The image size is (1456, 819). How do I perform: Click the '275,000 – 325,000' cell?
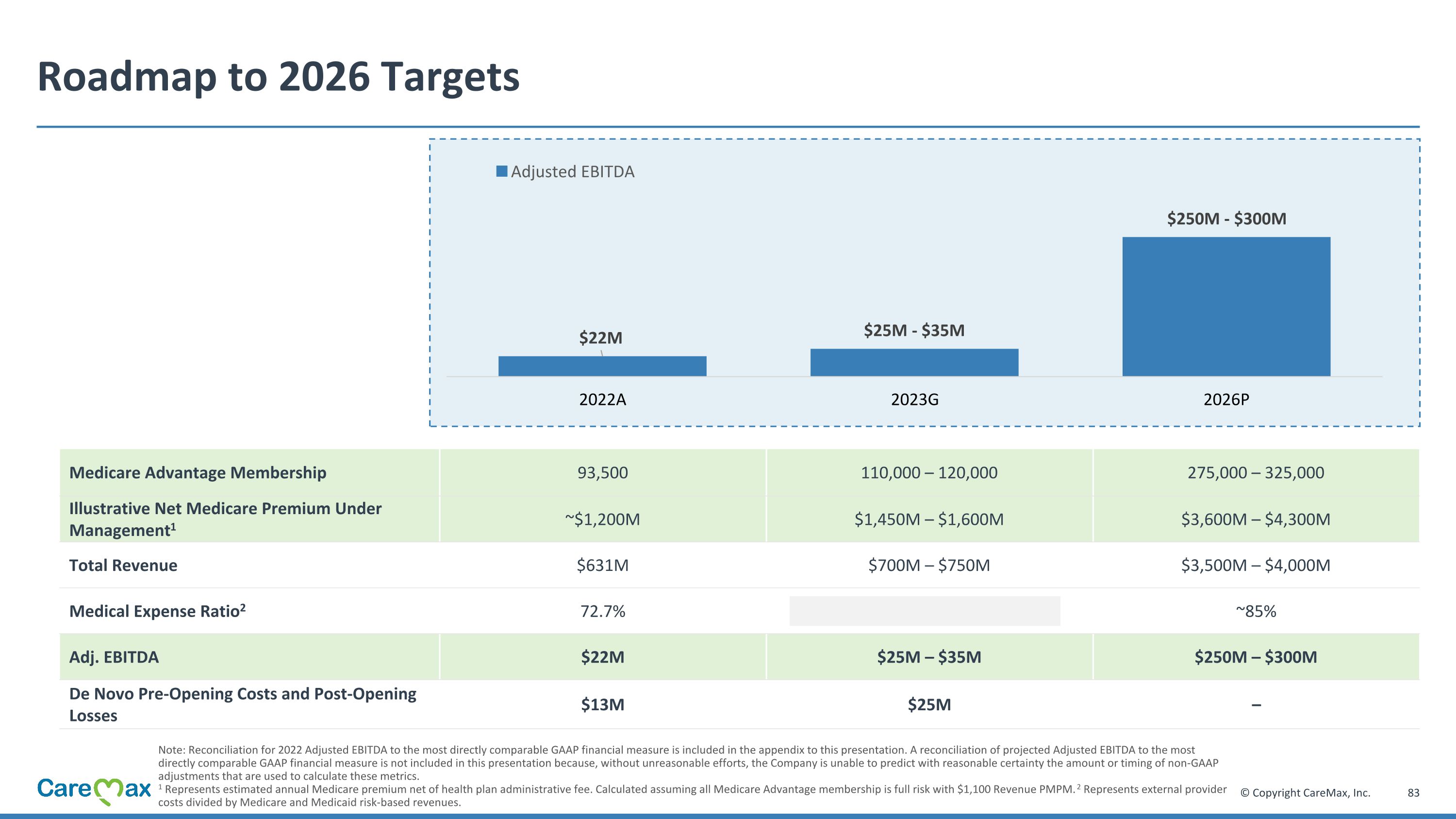pos(1256,472)
